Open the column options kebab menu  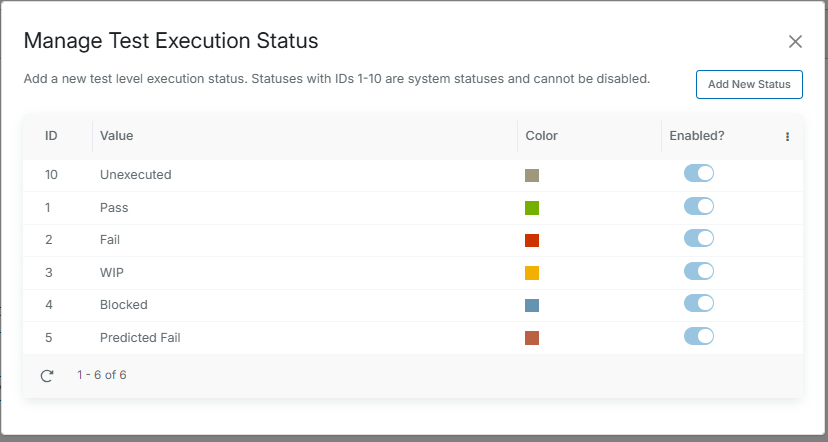[787, 136]
